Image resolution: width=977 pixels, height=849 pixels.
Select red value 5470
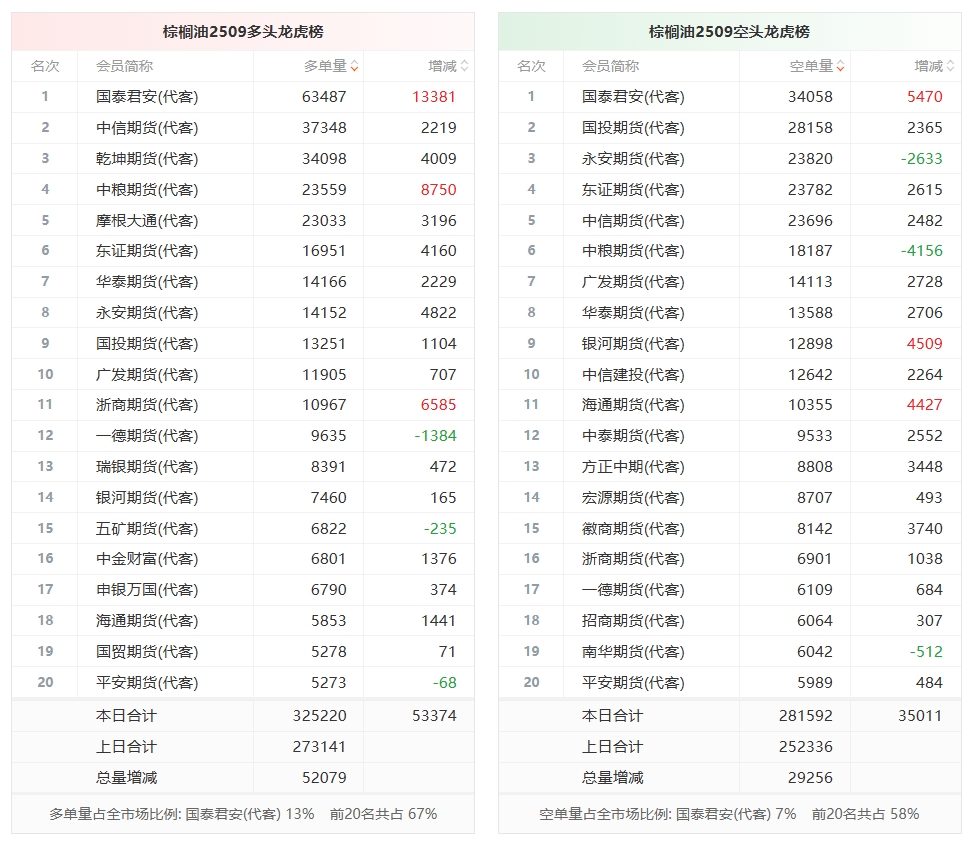click(x=925, y=97)
